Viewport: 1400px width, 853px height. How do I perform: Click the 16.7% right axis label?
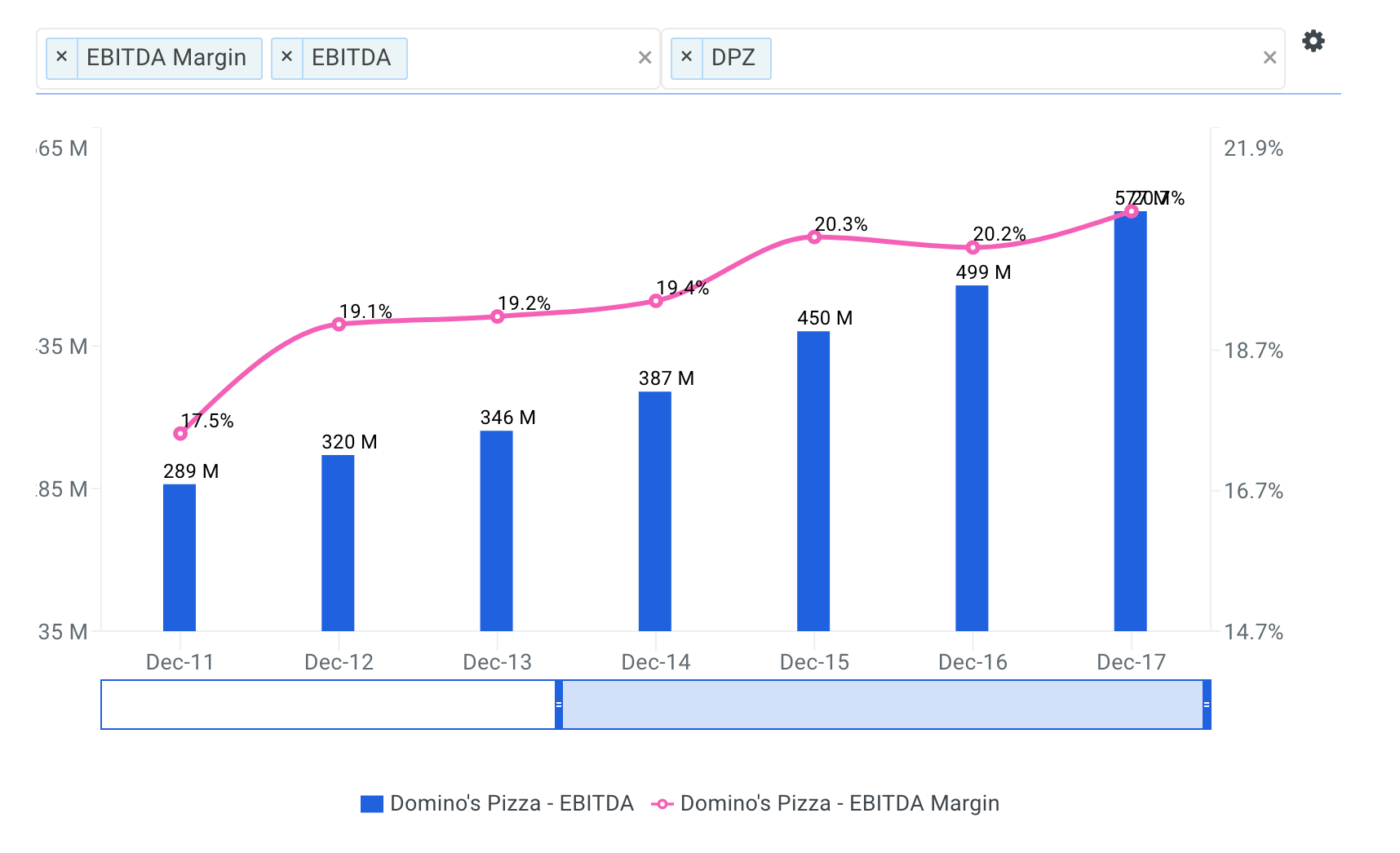click(x=1253, y=491)
